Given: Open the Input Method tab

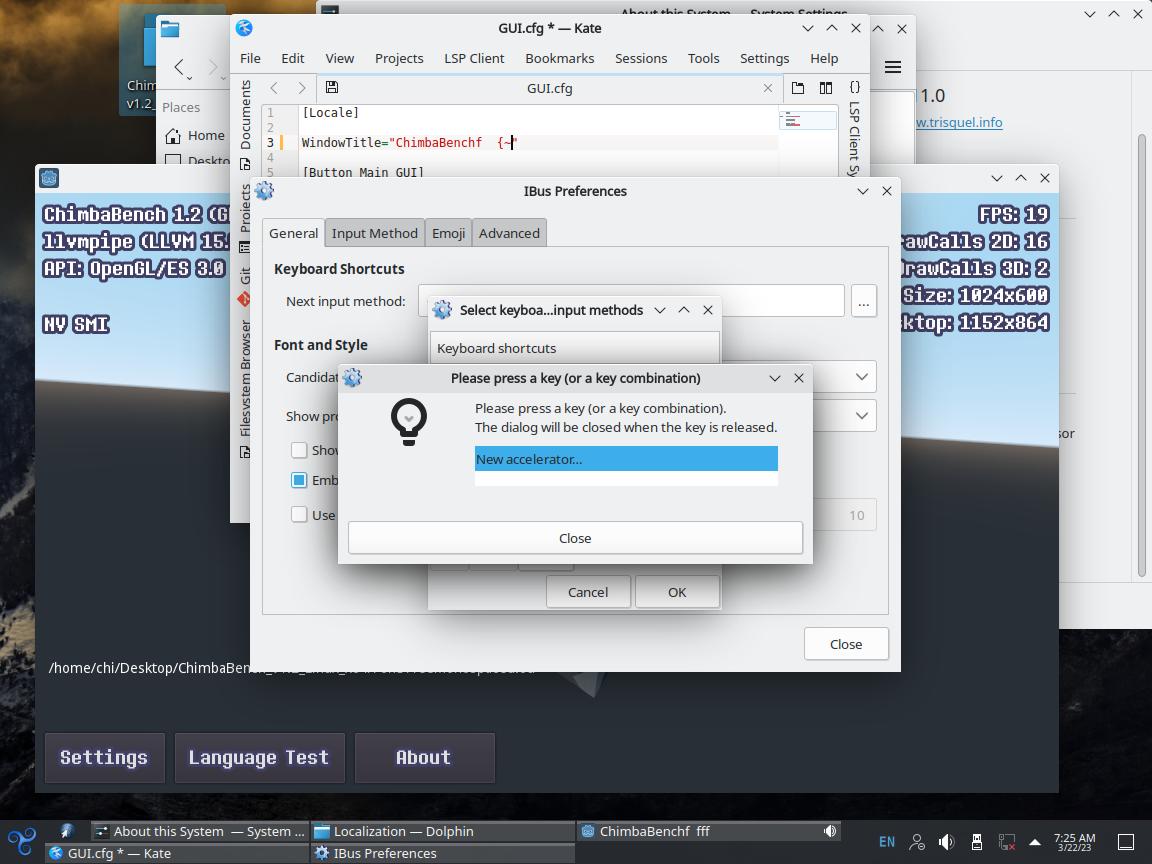Looking at the screenshot, I should [x=375, y=233].
